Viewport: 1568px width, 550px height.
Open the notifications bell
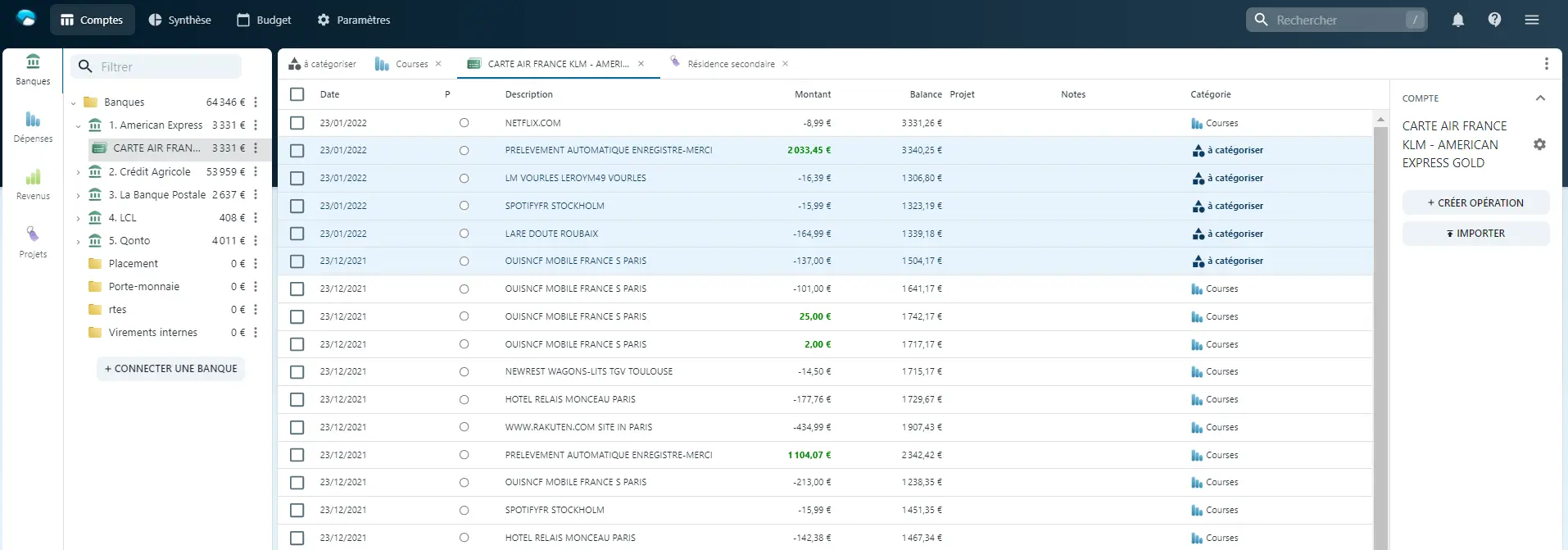[1457, 20]
